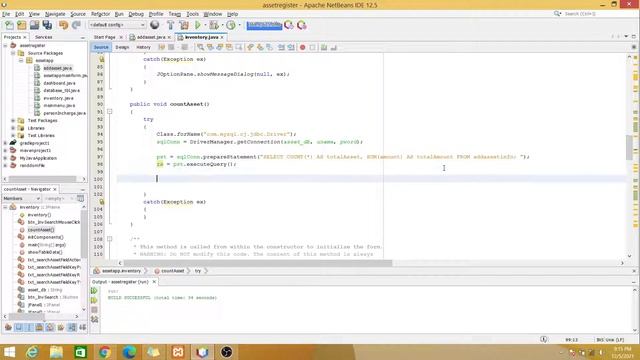
Task: Click the second circular profiling icon
Action: point(302,25)
